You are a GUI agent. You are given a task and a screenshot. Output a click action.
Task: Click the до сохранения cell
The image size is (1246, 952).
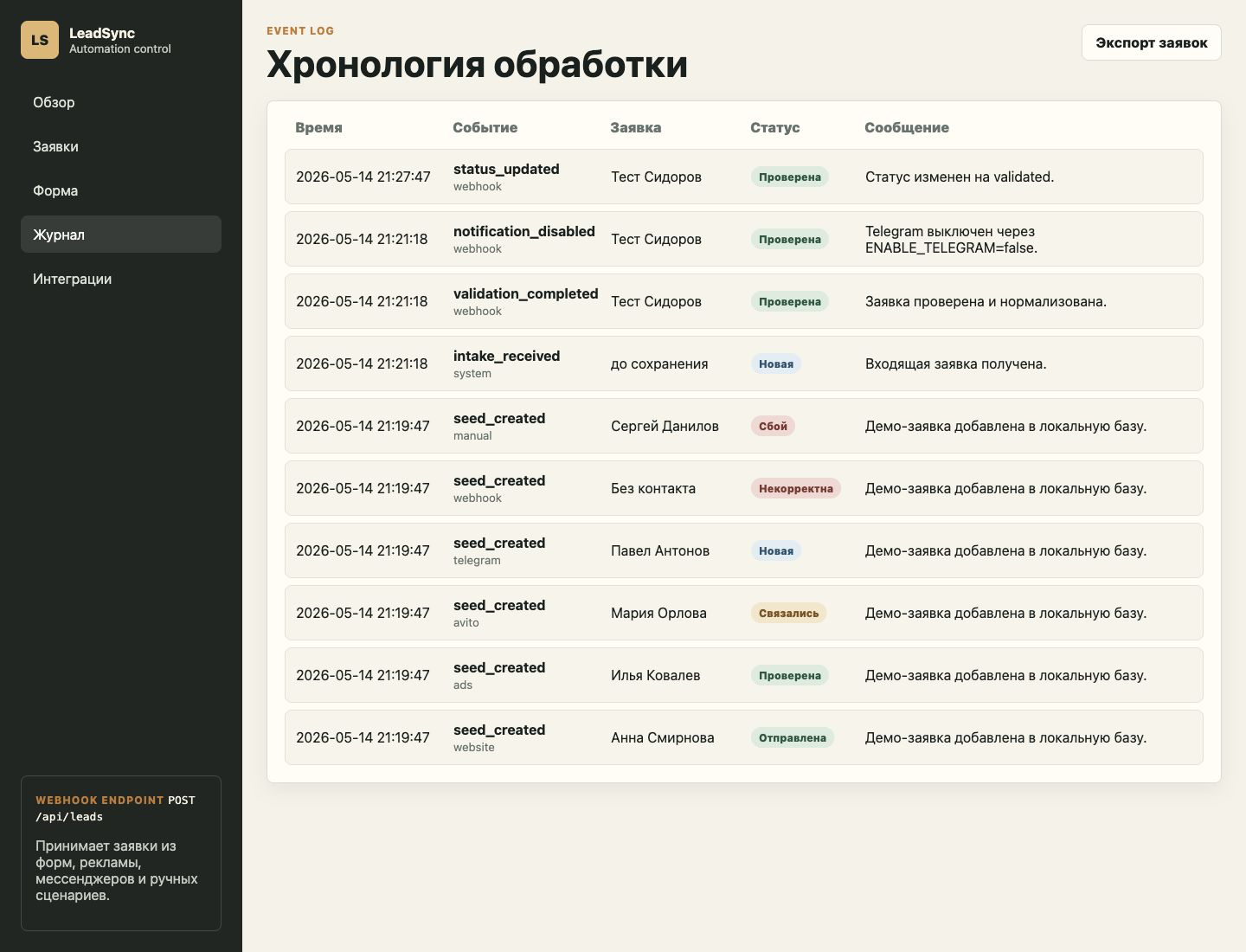(x=659, y=363)
